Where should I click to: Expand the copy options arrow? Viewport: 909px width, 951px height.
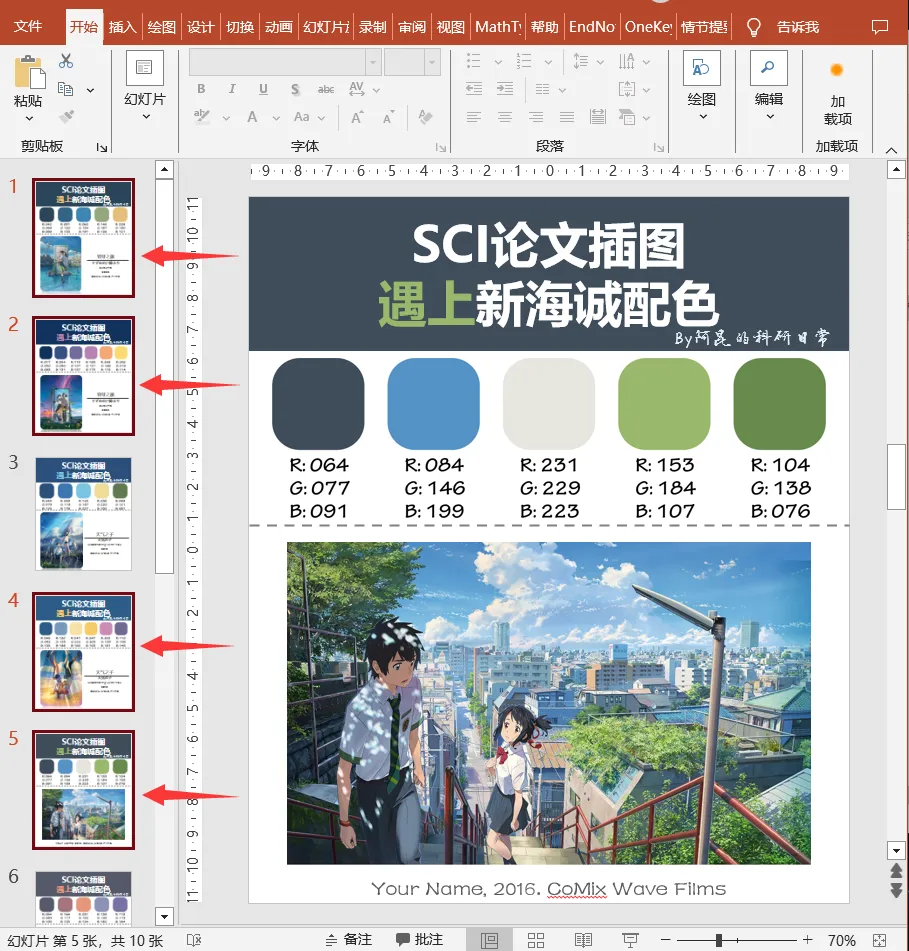[90, 90]
